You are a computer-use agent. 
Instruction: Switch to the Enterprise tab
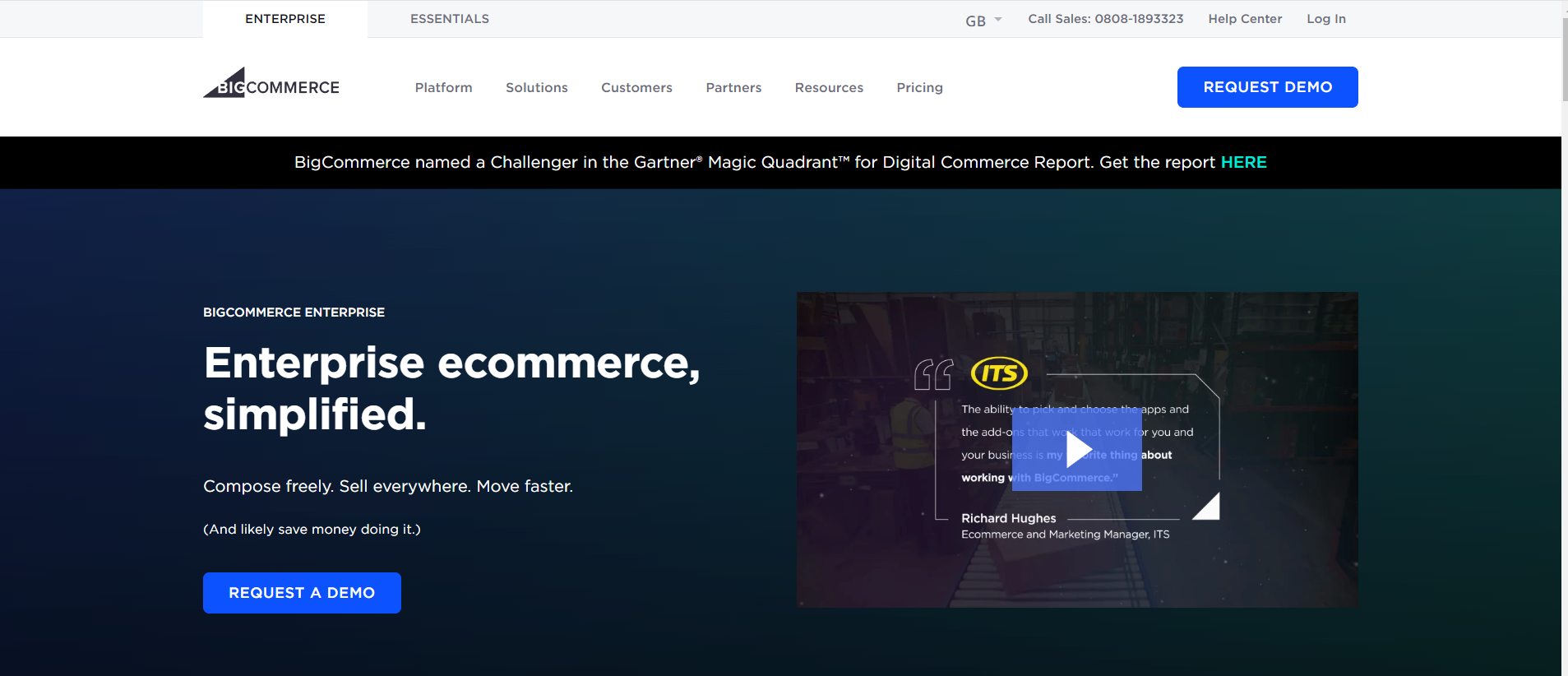pos(285,19)
